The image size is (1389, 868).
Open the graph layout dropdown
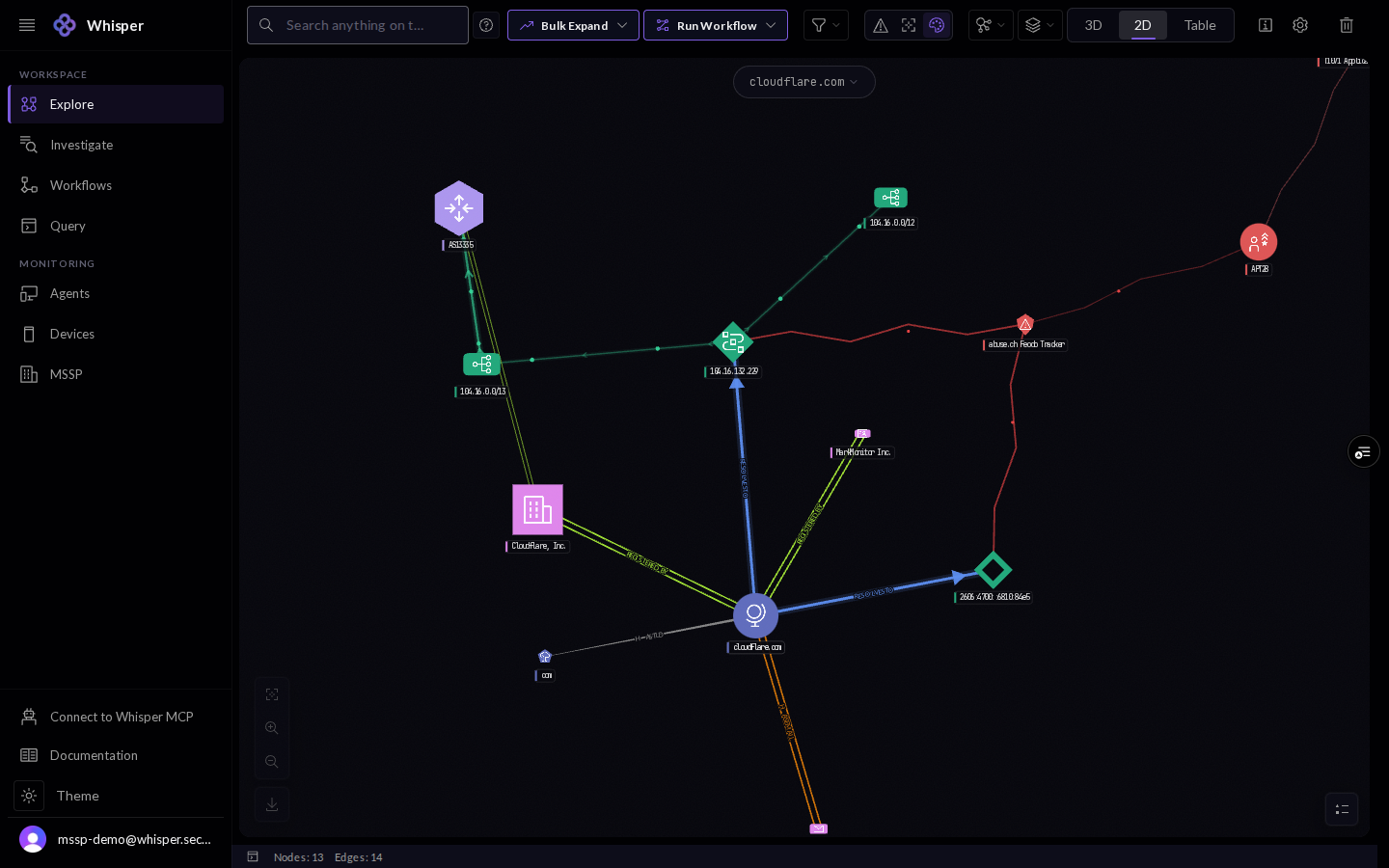(x=991, y=25)
